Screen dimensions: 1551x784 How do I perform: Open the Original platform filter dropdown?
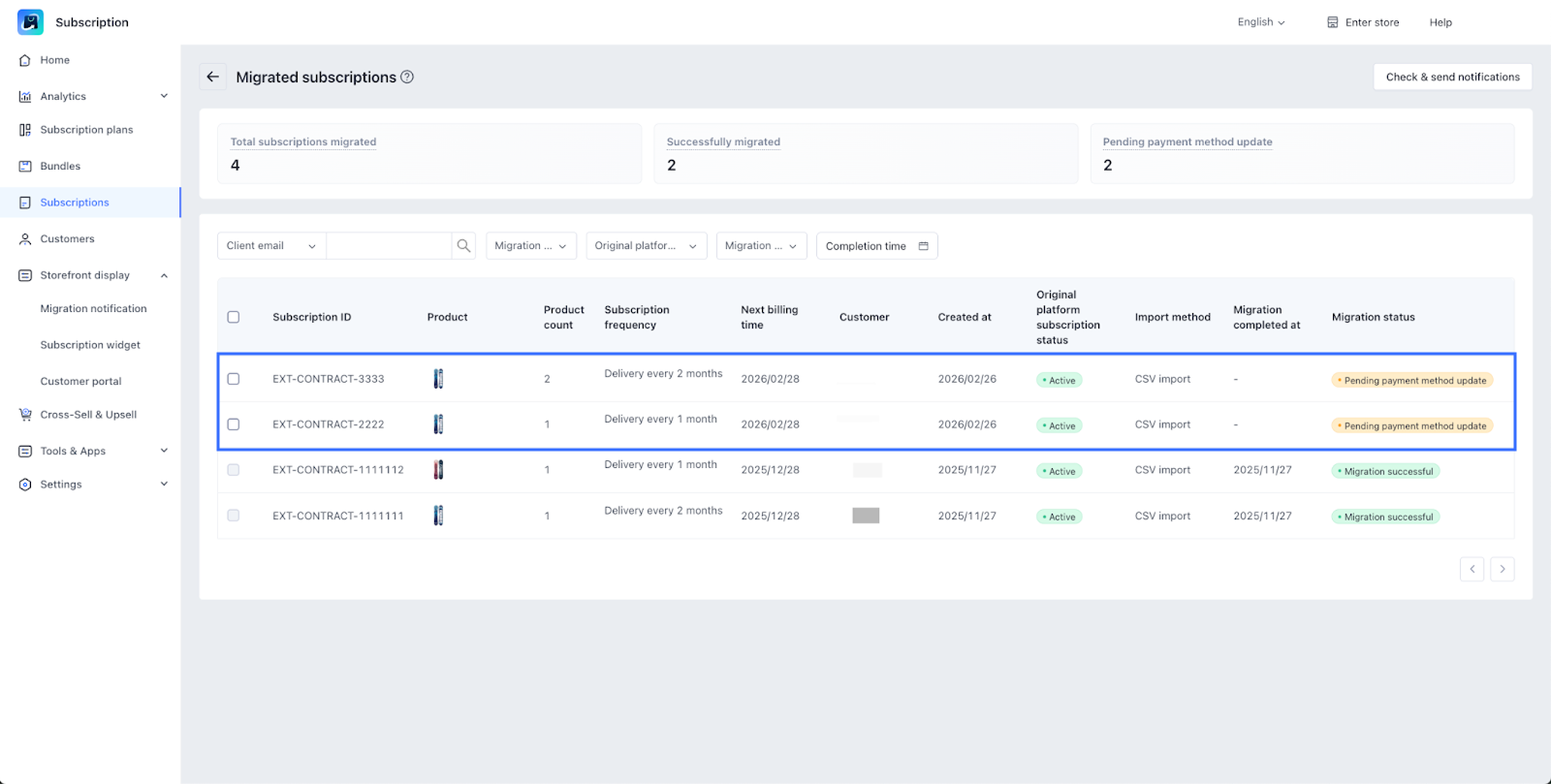click(646, 246)
